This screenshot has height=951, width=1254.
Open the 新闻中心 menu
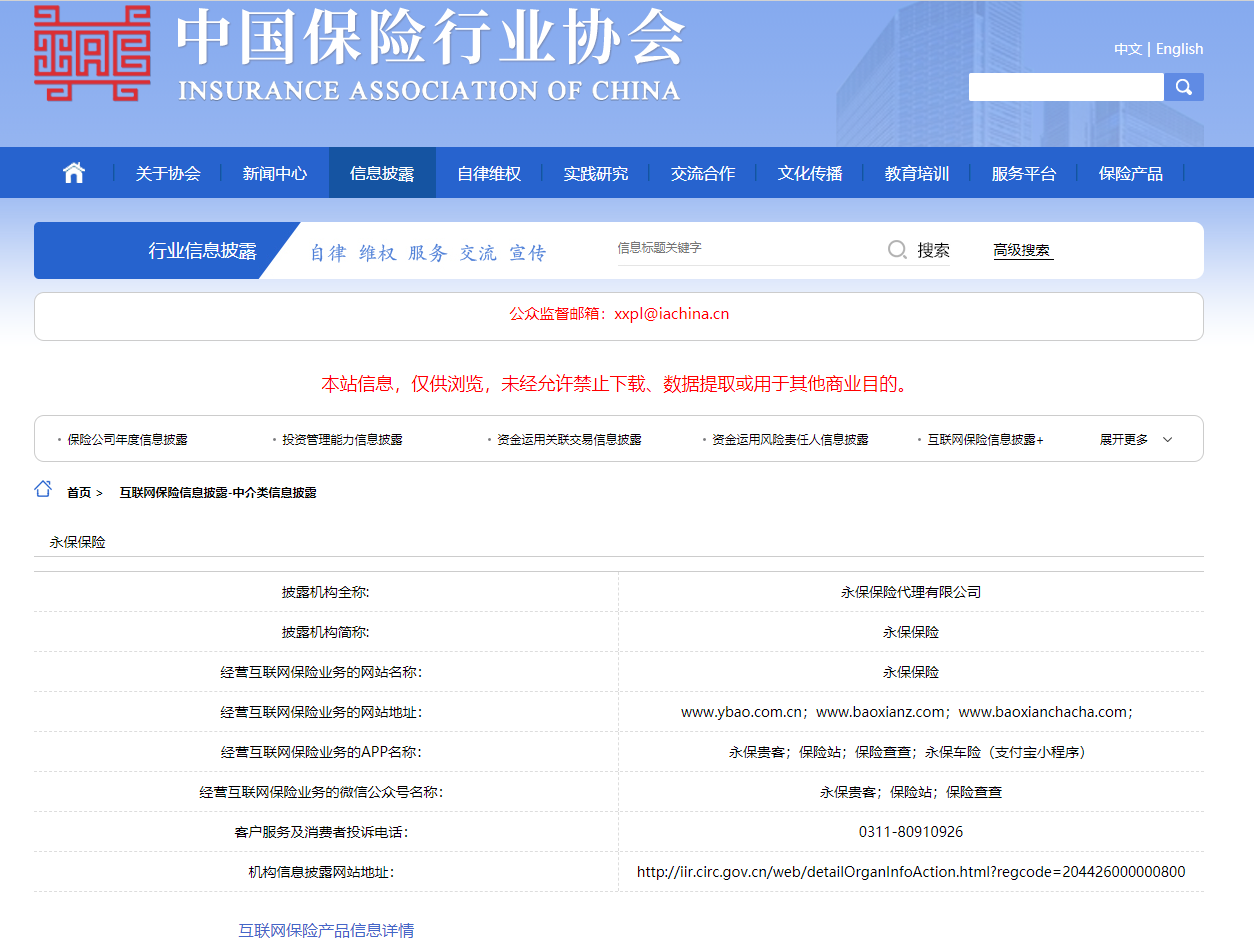point(275,173)
